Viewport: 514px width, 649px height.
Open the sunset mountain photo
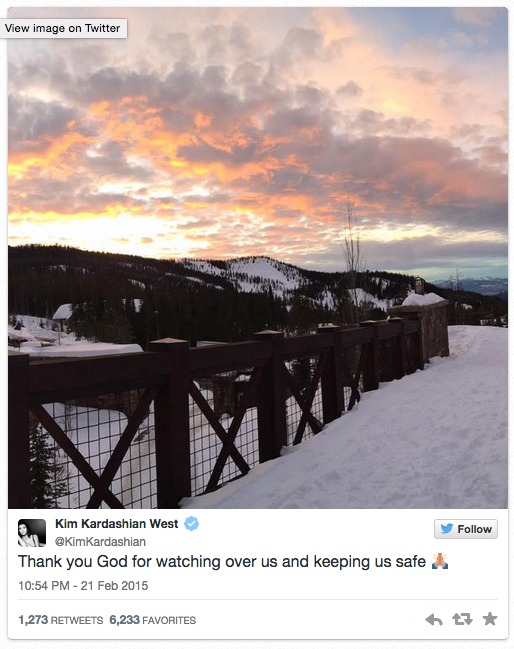[x=257, y=258]
